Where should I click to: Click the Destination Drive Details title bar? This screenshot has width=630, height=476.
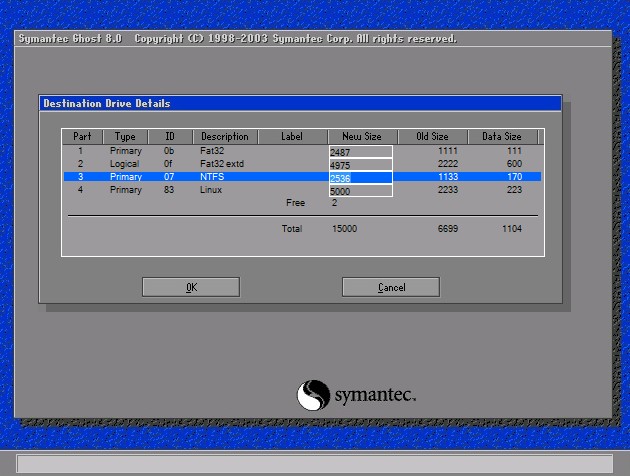point(299,103)
